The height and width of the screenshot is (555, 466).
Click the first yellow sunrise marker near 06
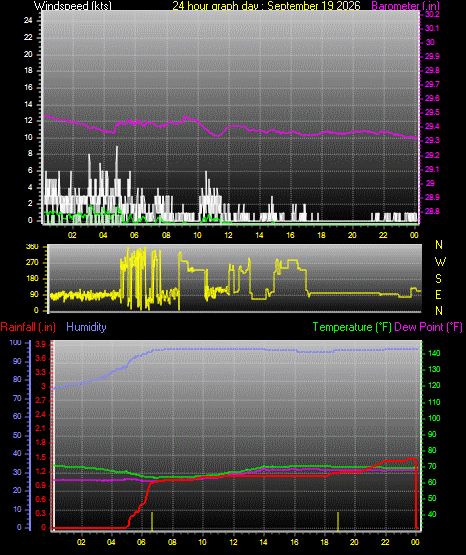coord(152,521)
